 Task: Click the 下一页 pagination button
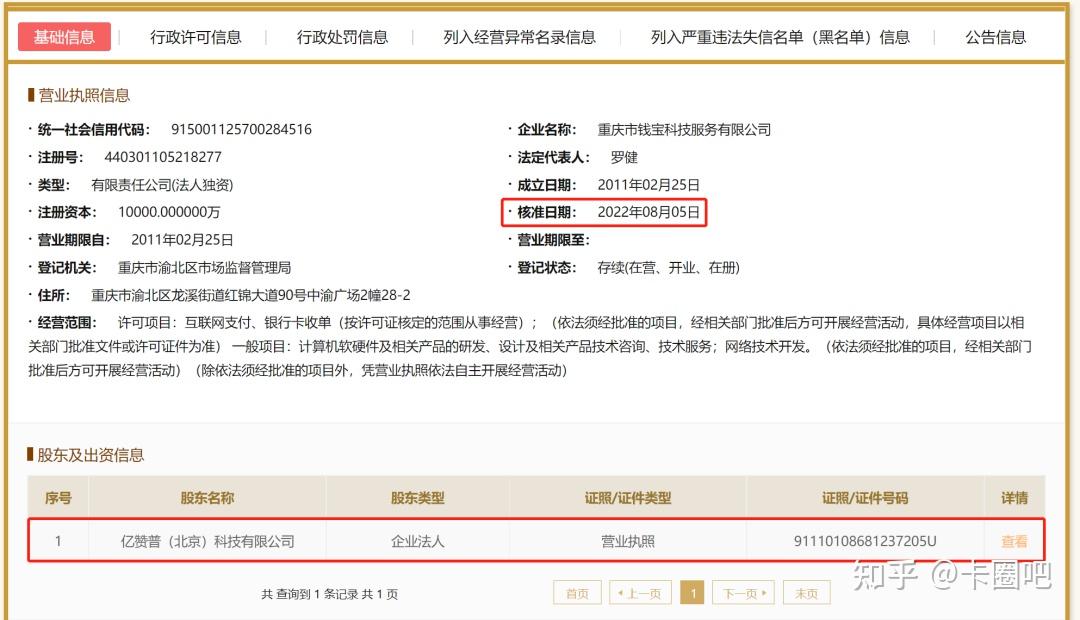pos(743,593)
